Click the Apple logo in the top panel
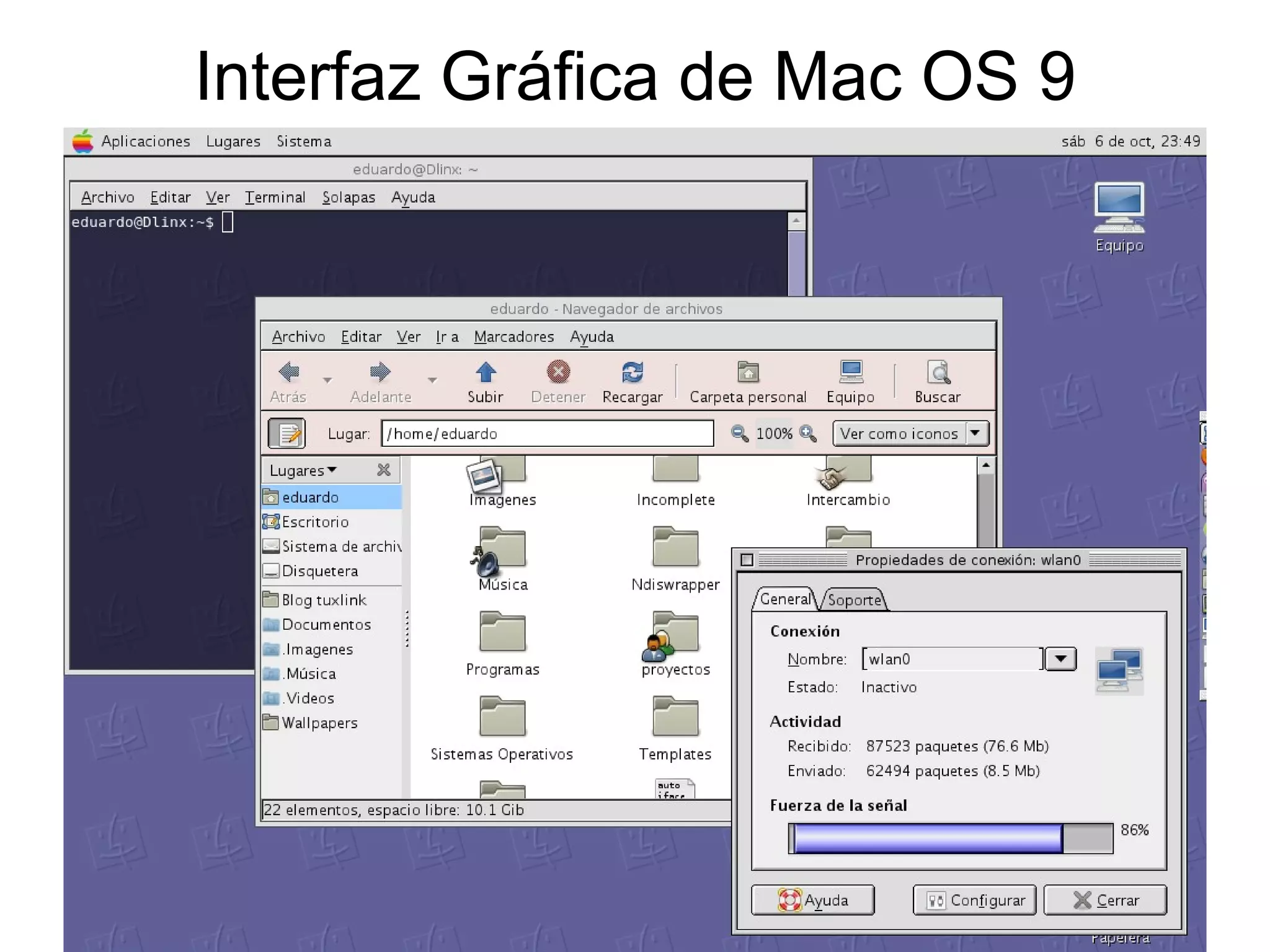The image size is (1270, 952). pos(82,141)
